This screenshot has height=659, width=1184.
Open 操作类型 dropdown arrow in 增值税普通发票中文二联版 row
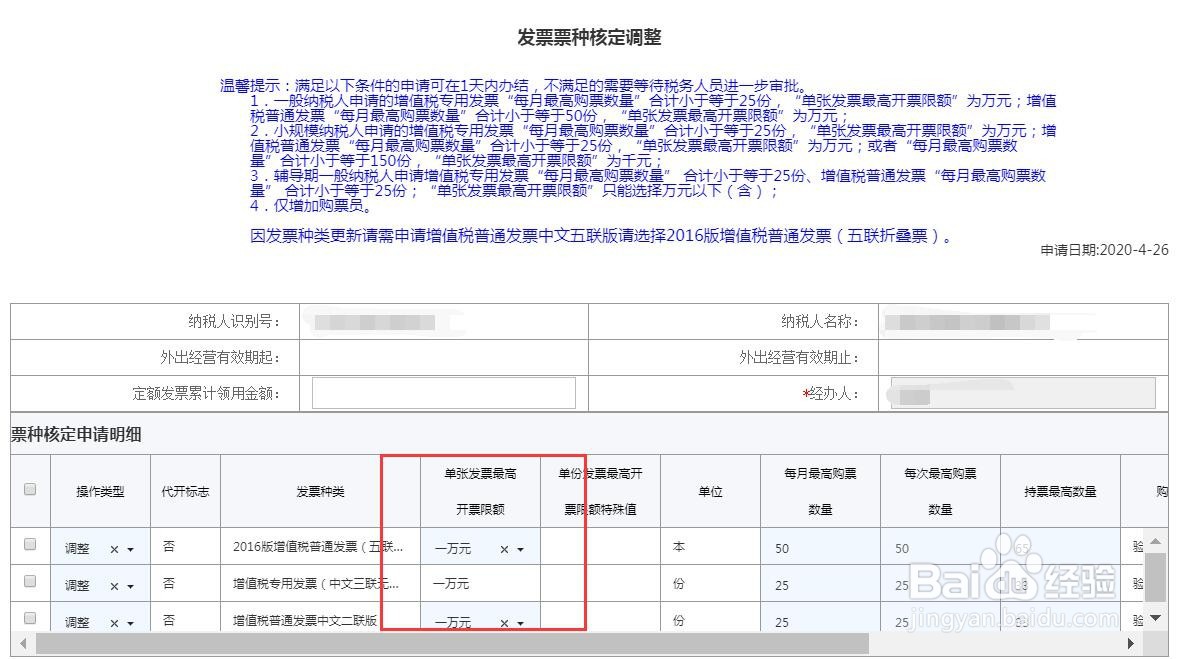click(131, 624)
